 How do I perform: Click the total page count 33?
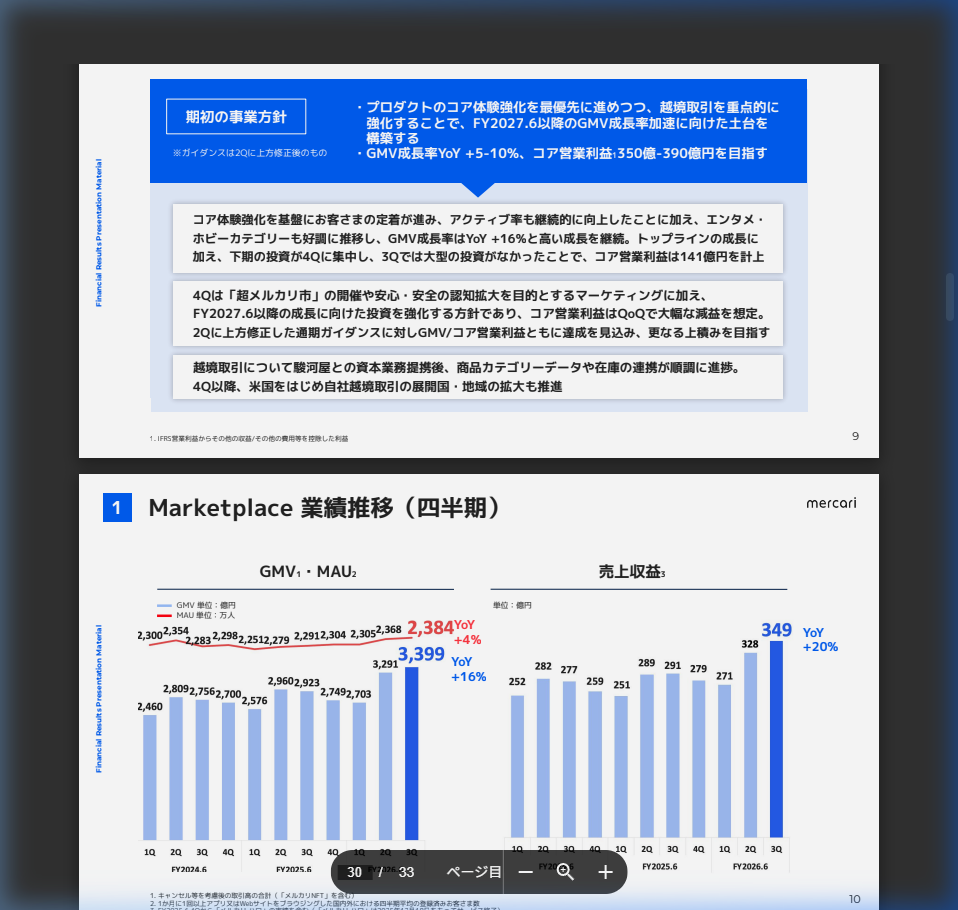[x=406, y=872]
